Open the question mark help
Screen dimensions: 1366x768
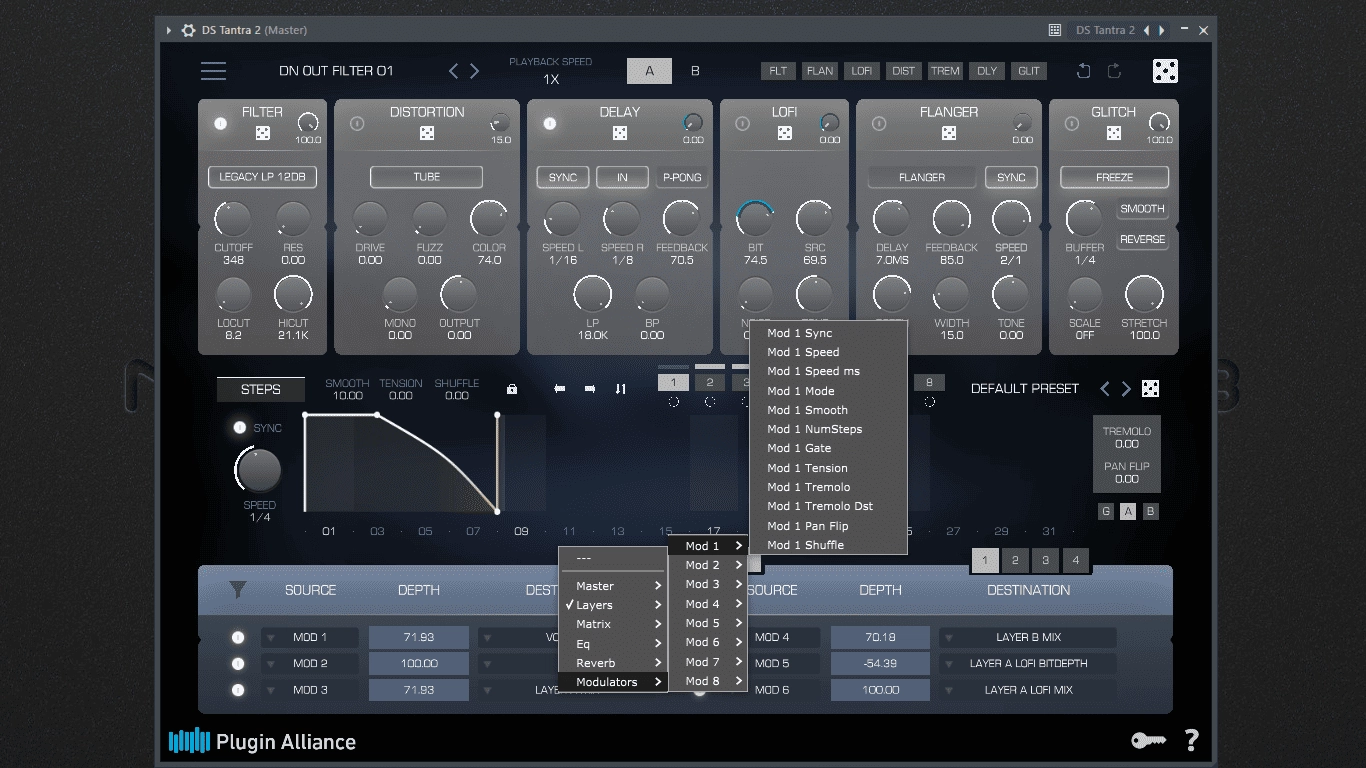coord(1191,741)
